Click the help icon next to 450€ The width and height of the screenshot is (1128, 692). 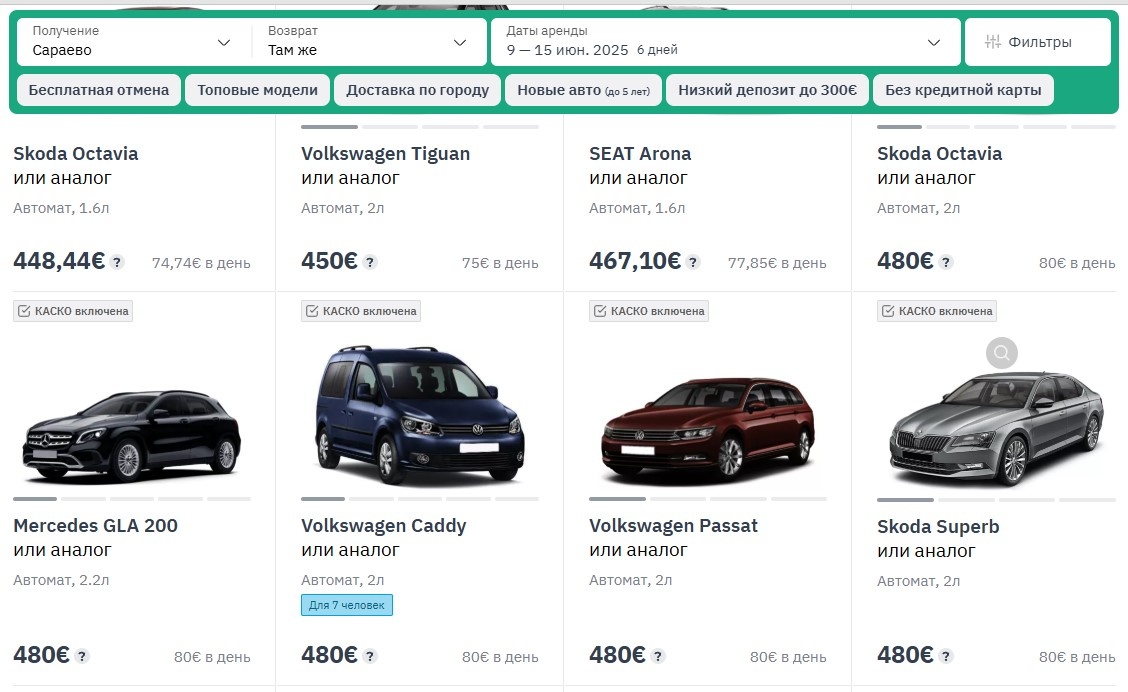pyautogui.click(x=371, y=262)
